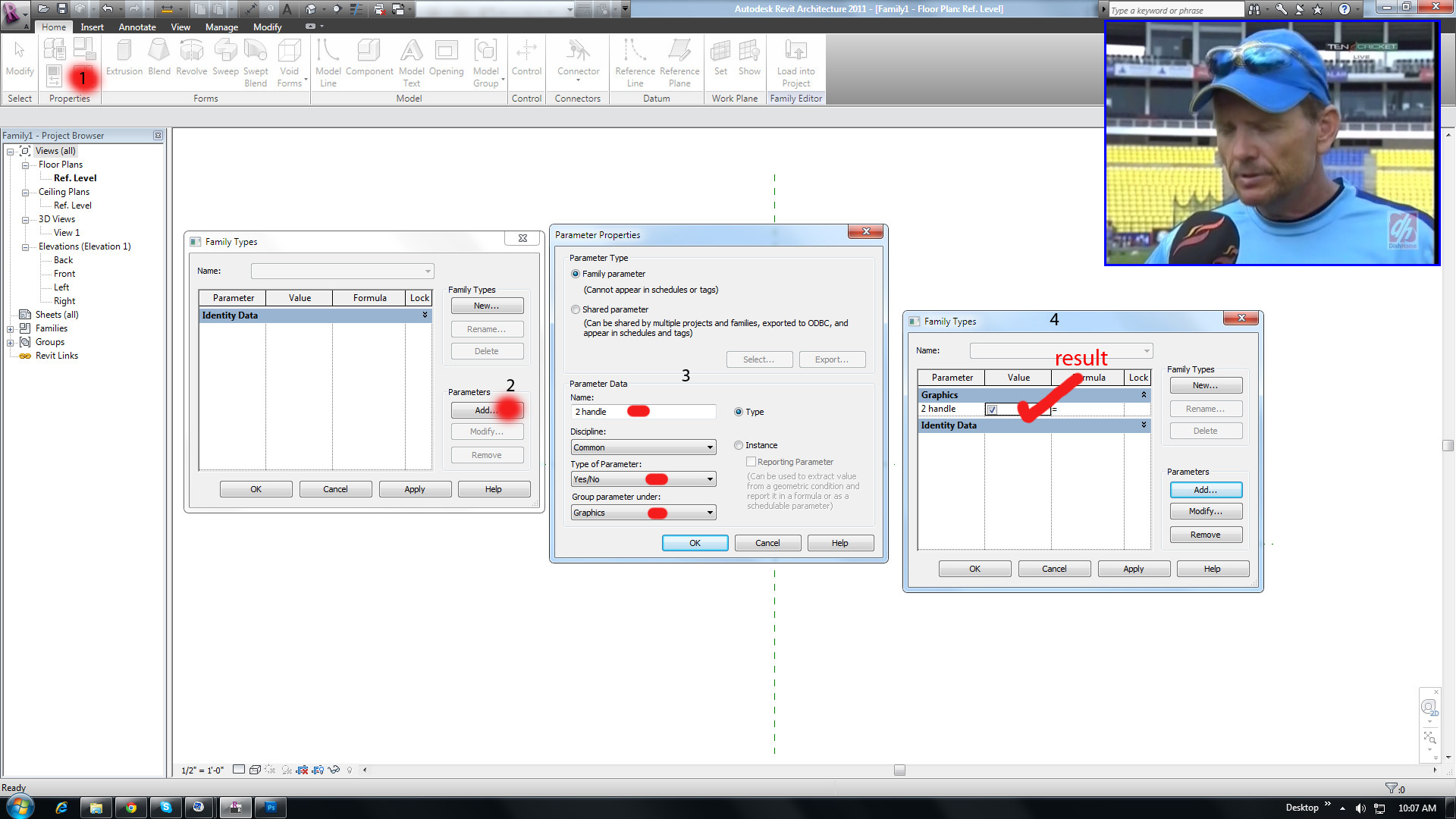Open the Manage ribbon tab
The width and height of the screenshot is (1456, 819).
(221, 27)
